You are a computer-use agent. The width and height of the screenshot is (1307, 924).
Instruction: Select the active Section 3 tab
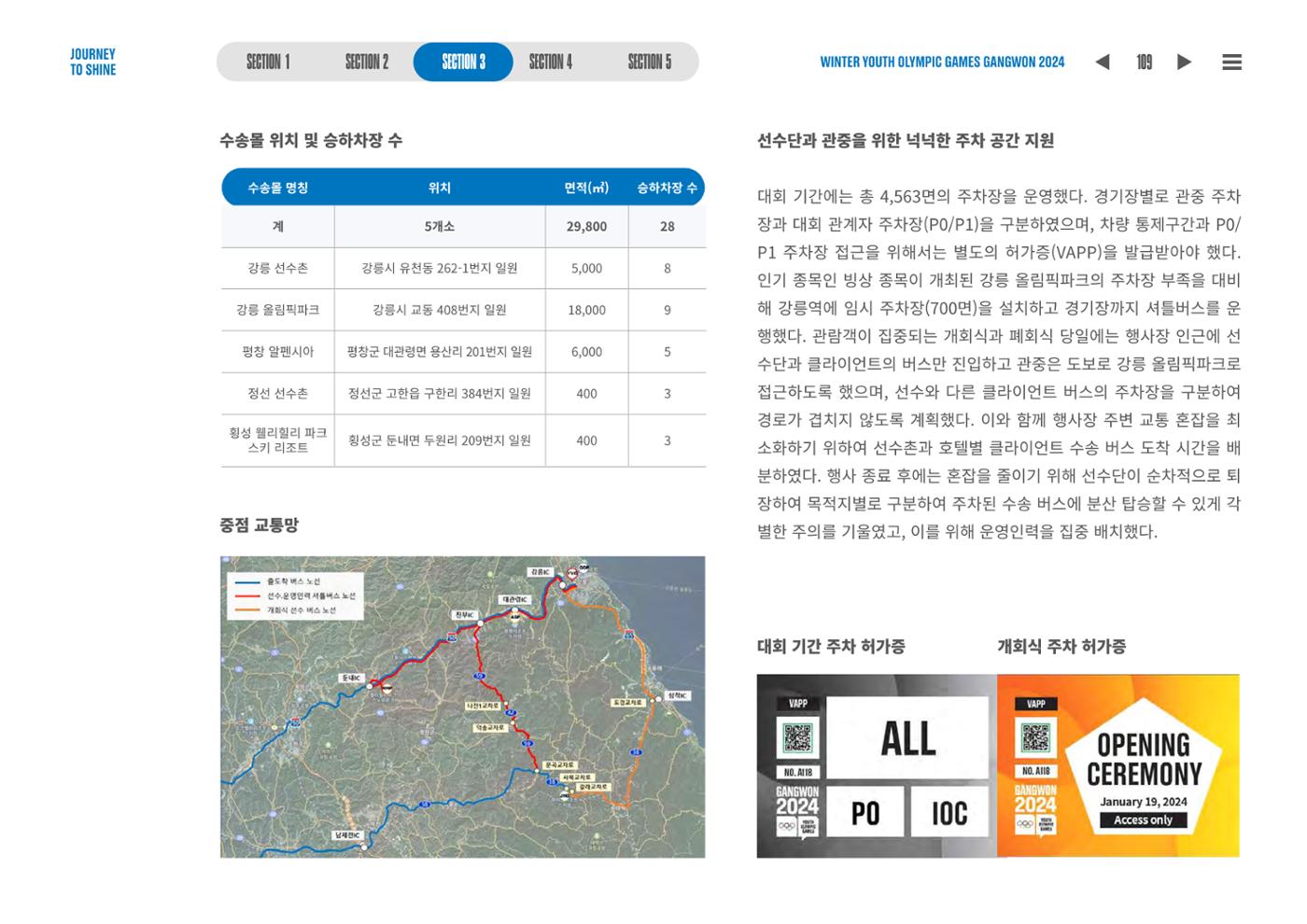click(463, 63)
